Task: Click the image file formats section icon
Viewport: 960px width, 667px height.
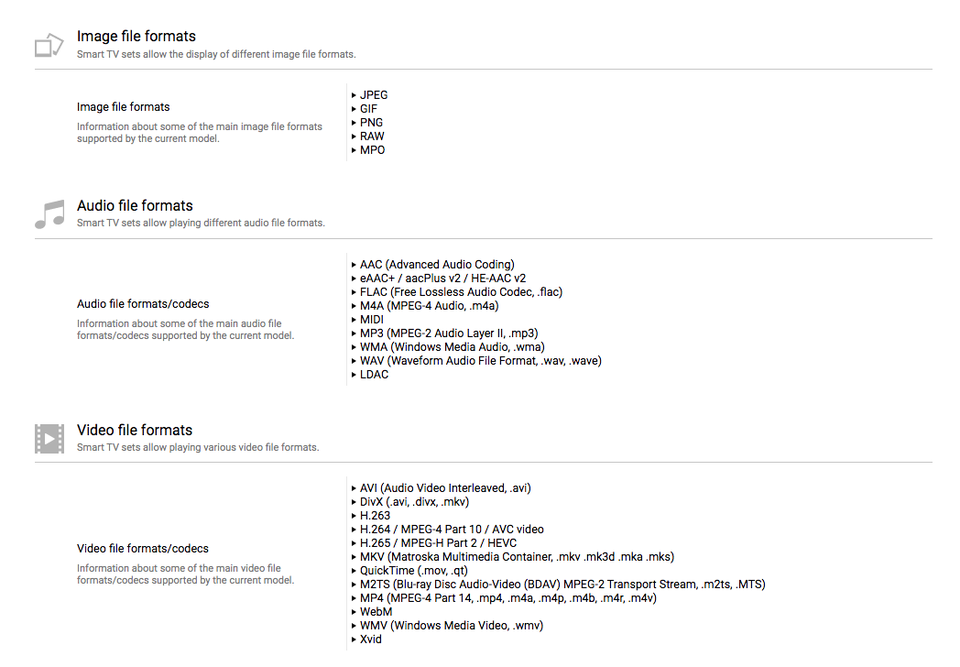Action: (x=49, y=45)
